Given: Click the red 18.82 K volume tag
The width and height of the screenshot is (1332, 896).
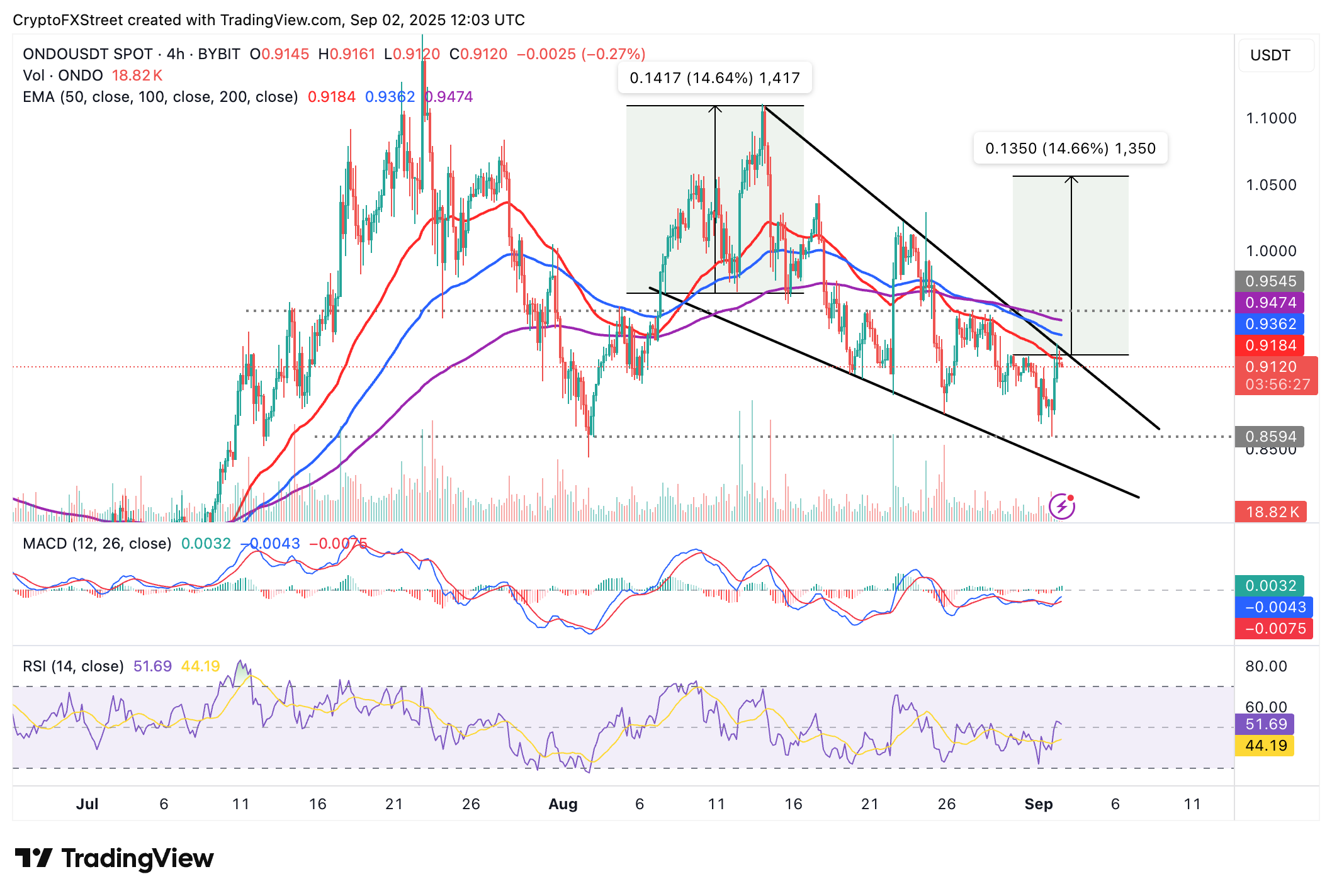Looking at the screenshot, I should [x=1271, y=512].
